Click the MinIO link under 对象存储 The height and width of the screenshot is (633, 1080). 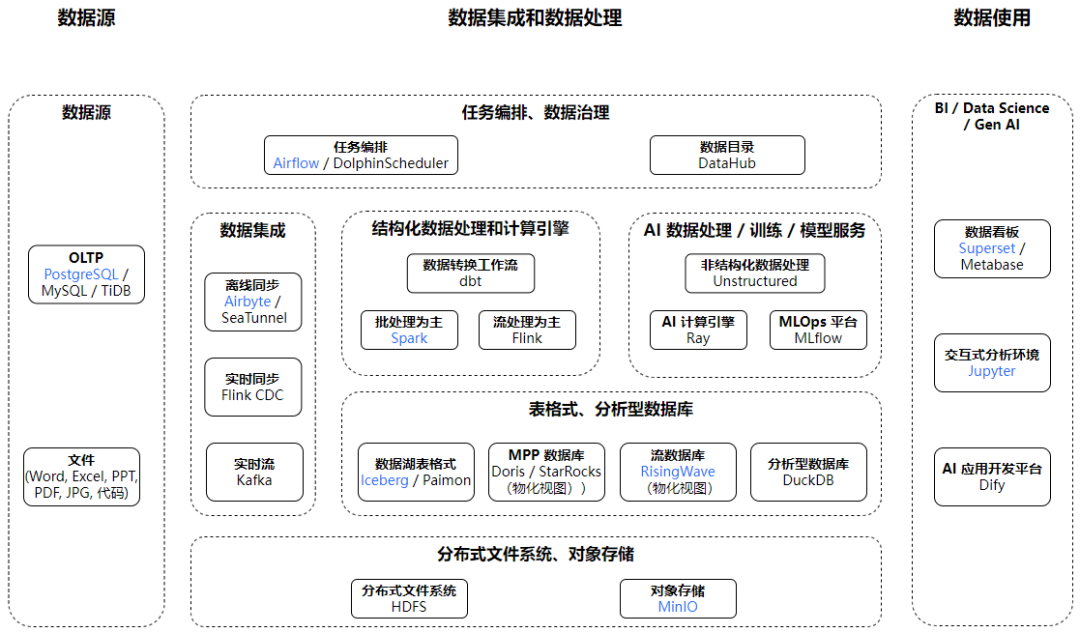[x=678, y=607]
